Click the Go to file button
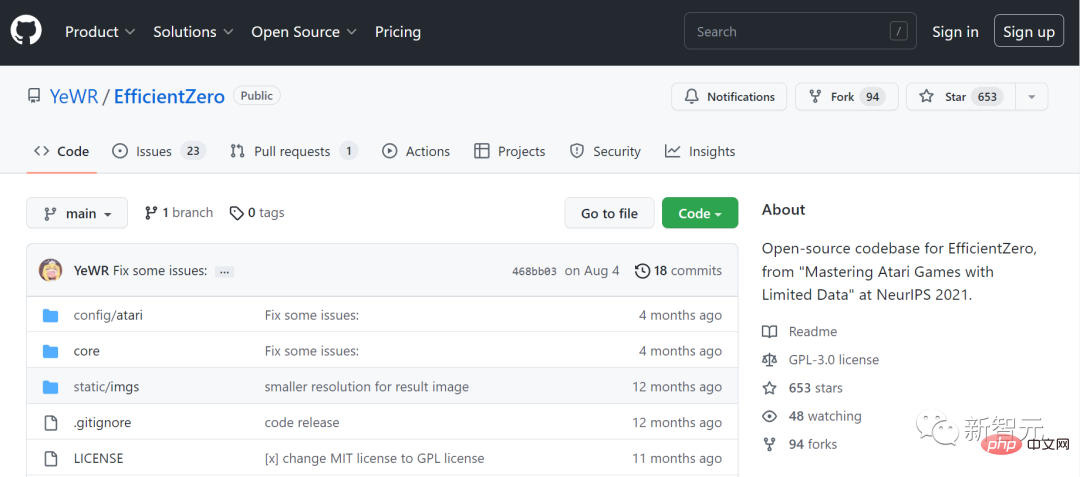The height and width of the screenshot is (477, 1080). tap(609, 213)
